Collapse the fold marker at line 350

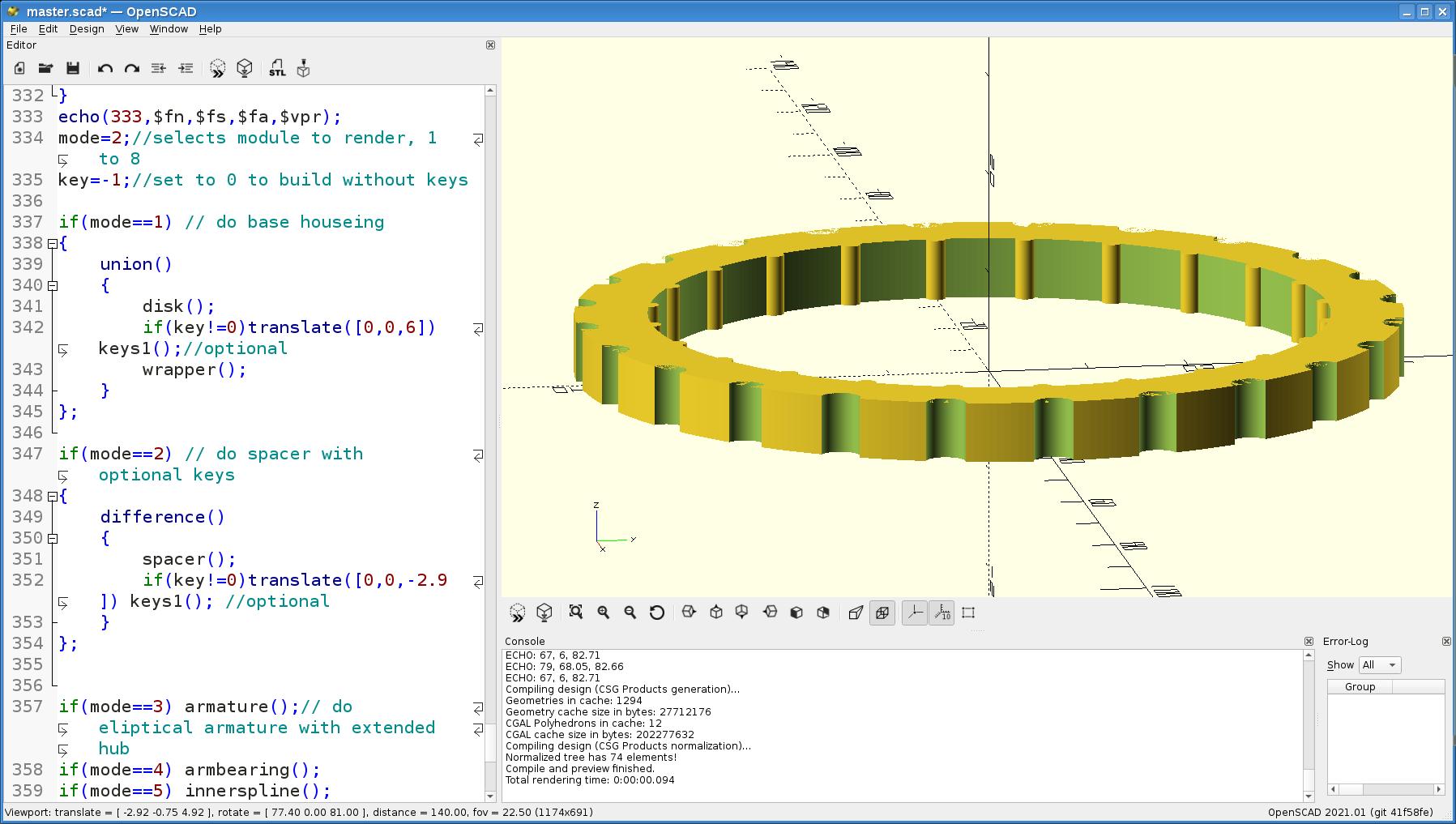53,538
